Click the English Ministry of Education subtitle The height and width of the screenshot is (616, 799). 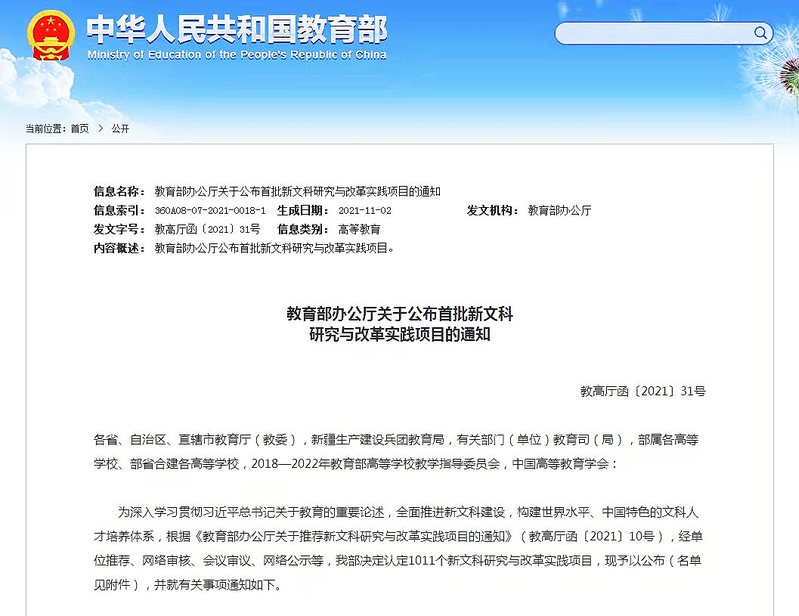(x=236, y=55)
